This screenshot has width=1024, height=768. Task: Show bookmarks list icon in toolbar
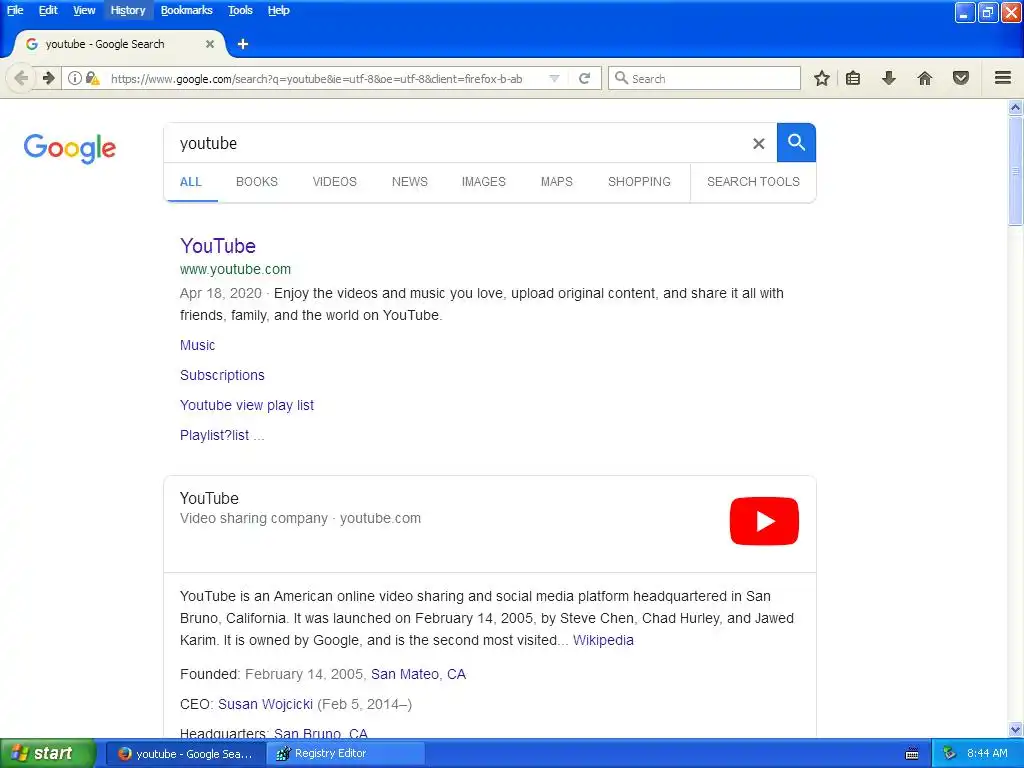(853, 78)
